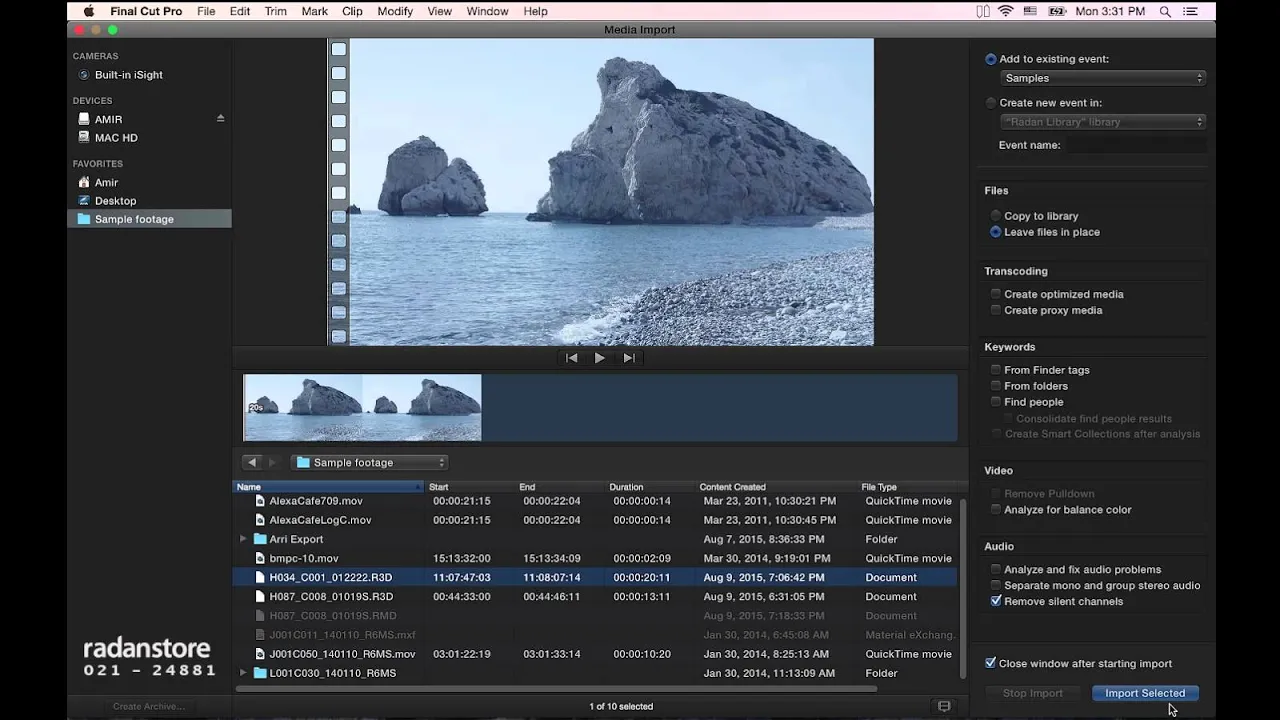Open the Sample footage path popup
Screen dimensions: 1280x720
coord(369,462)
